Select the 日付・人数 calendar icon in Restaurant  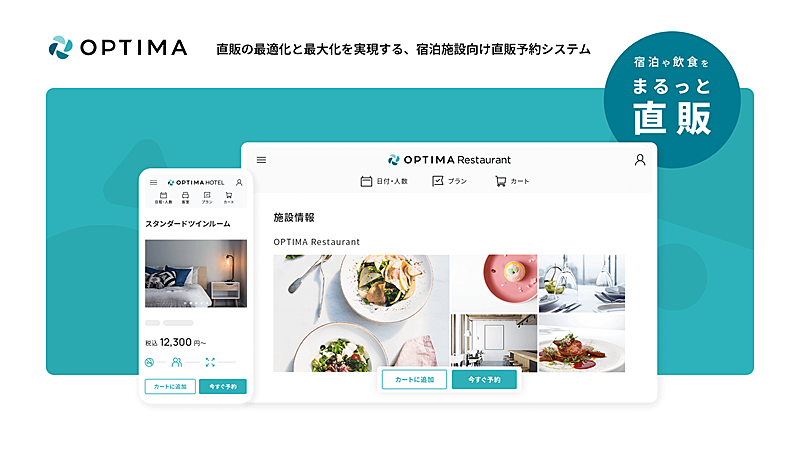[x=366, y=181]
